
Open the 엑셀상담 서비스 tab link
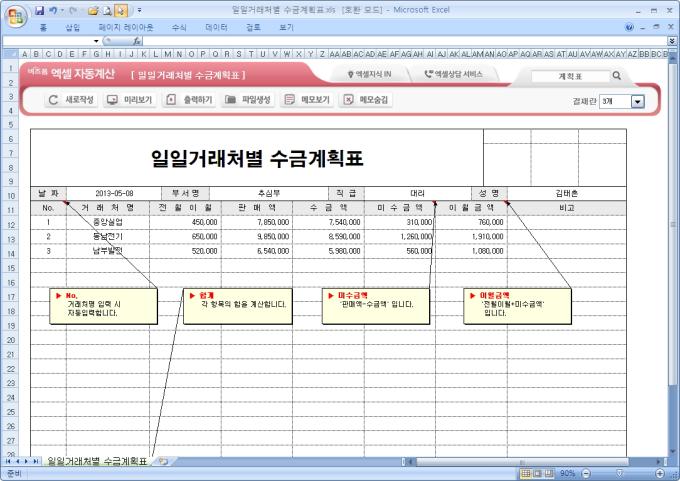(x=453, y=74)
